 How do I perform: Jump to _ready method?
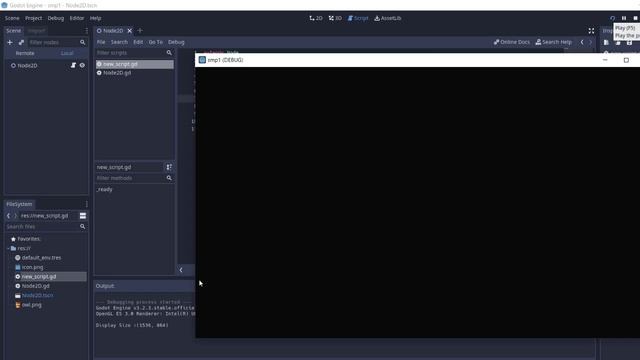pos(104,189)
